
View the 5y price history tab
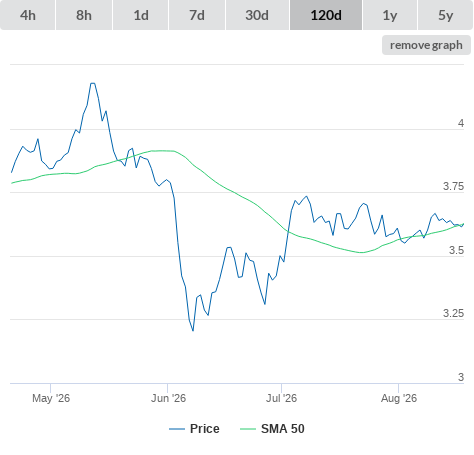pos(446,15)
